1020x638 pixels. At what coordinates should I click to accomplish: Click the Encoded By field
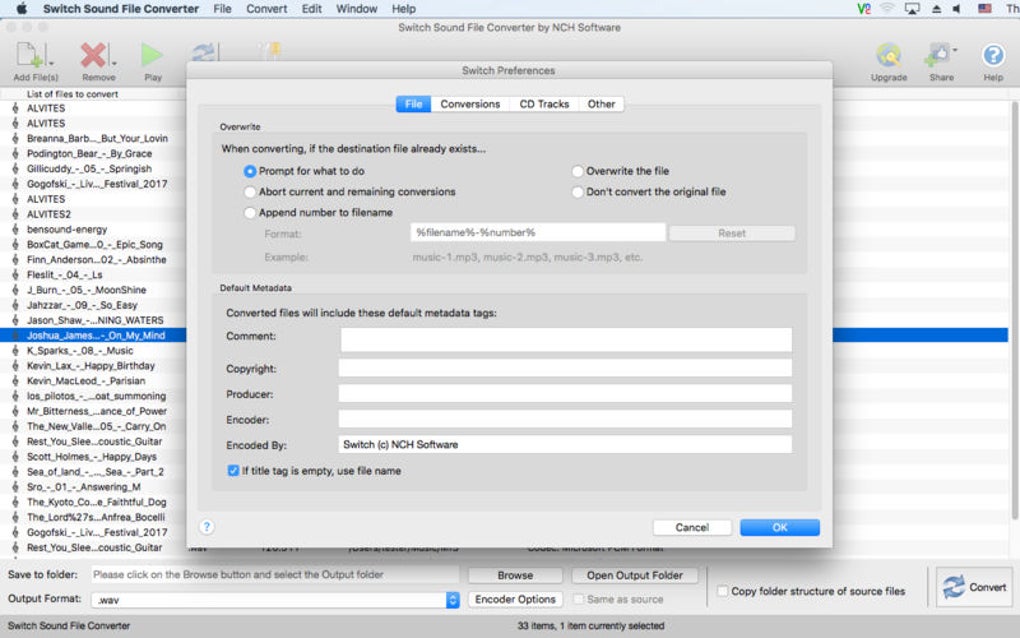[x=565, y=444]
